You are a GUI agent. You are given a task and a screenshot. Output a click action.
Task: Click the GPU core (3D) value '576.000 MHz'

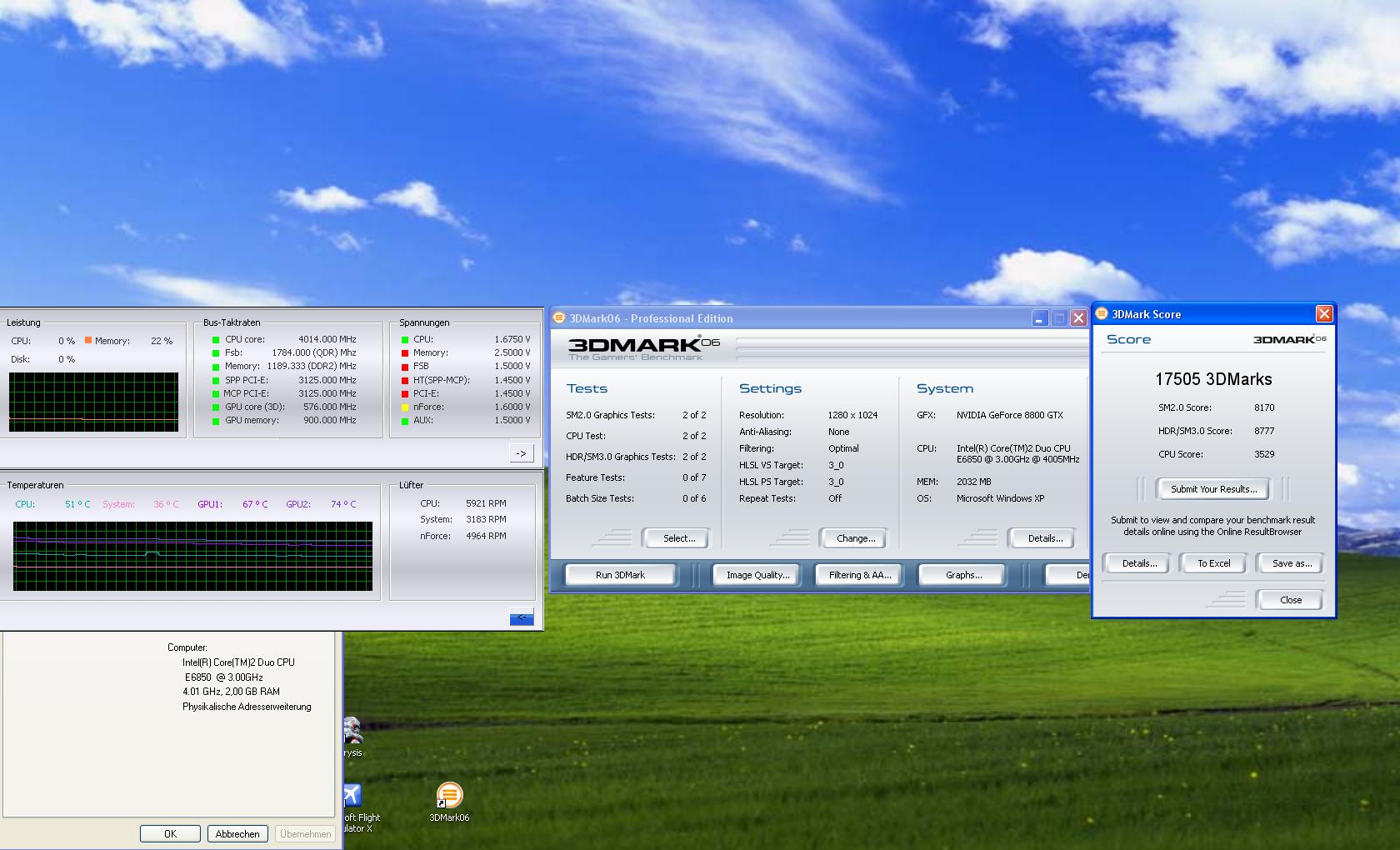[329, 407]
